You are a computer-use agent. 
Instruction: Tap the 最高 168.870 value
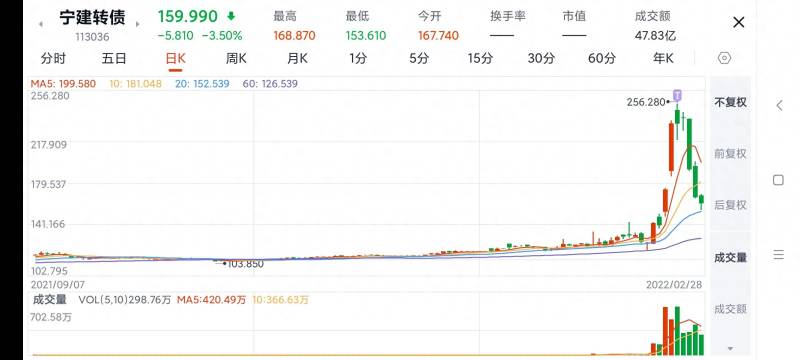click(x=294, y=36)
